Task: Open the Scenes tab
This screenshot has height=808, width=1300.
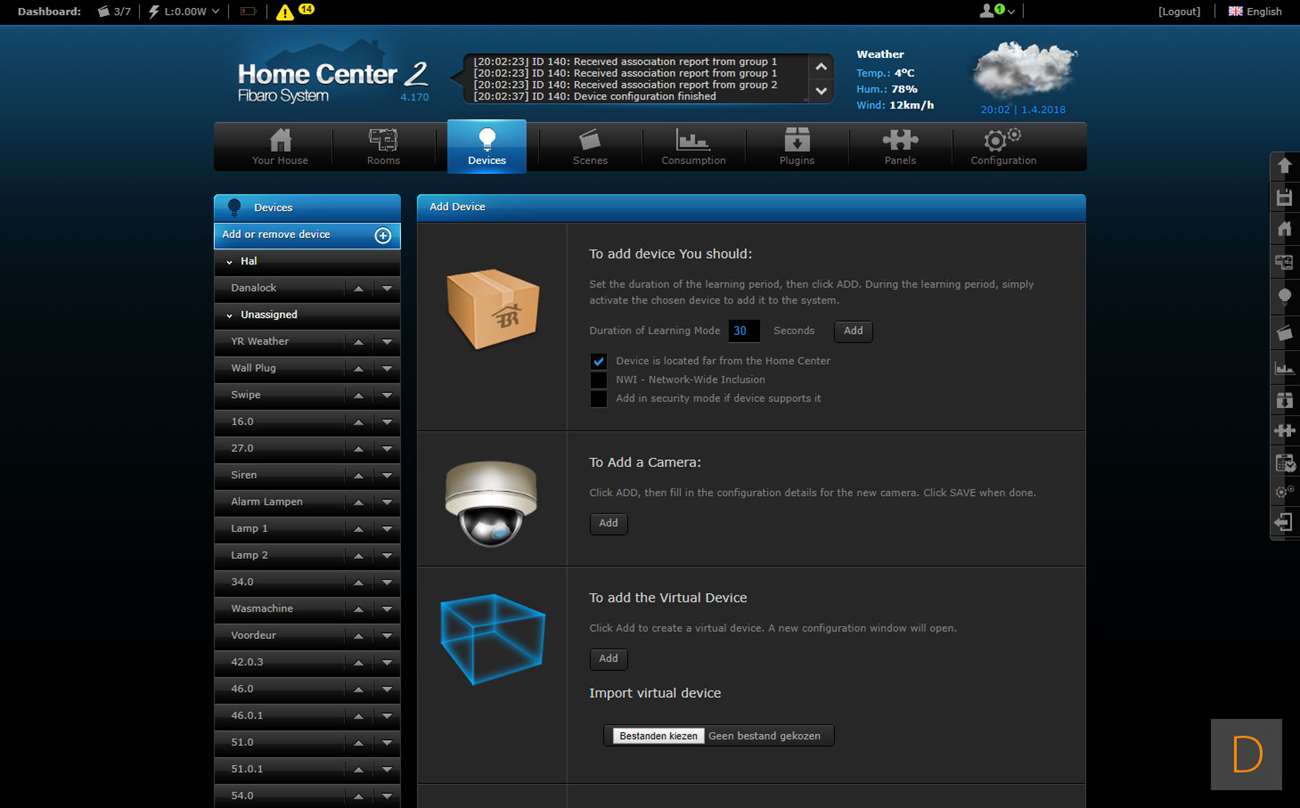Action: (590, 147)
